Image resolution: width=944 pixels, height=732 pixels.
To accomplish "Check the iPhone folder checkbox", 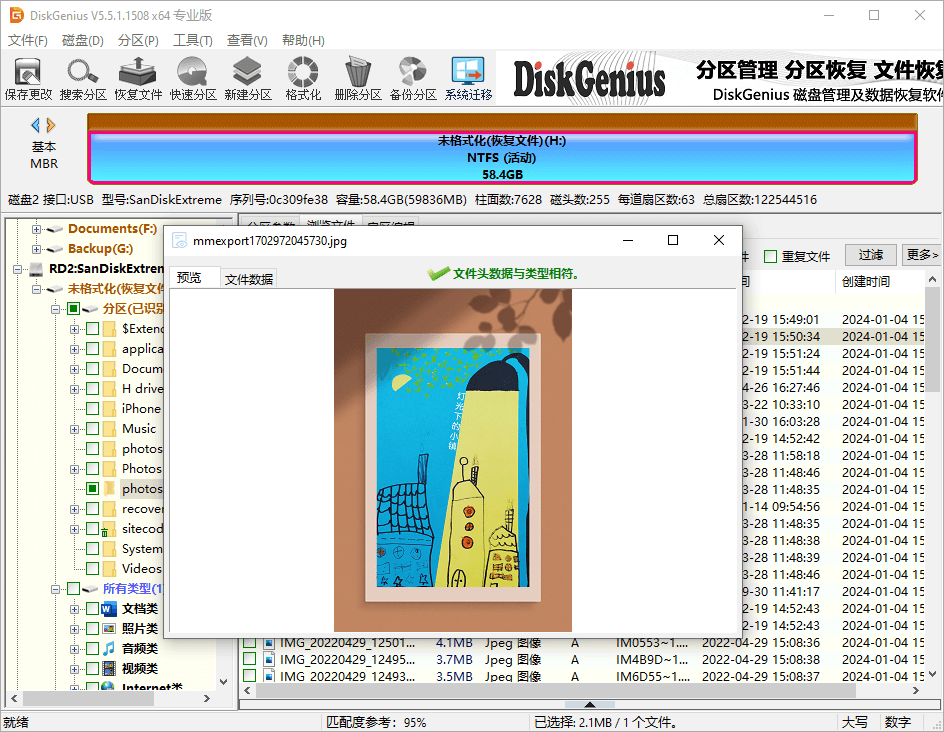I will (92, 409).
